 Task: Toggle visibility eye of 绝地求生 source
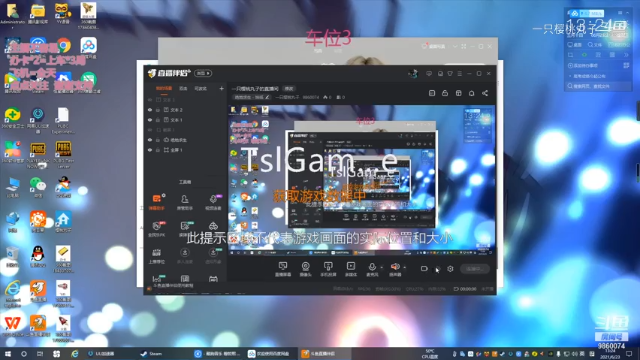150,140
